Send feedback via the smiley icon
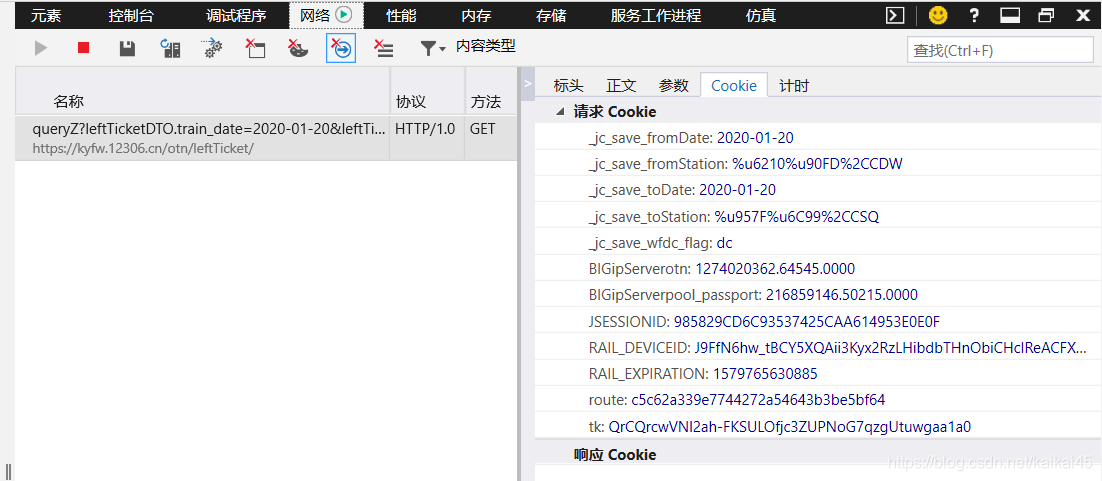This screenshot has width=1102, height=481. pyautogui.click(x=938, y=15)
